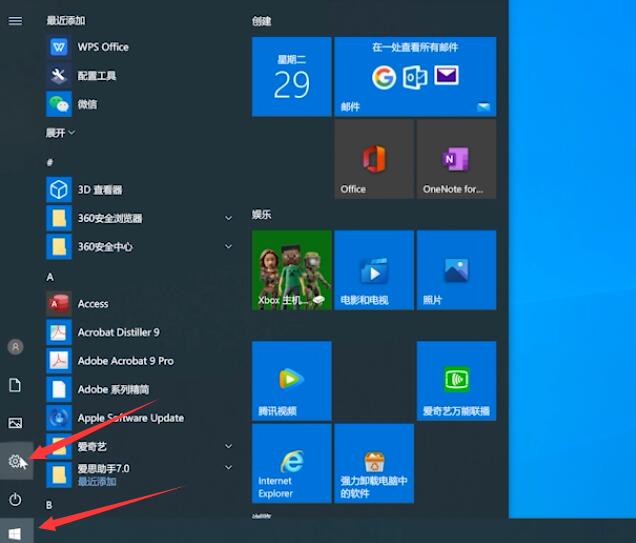Open the 360安全中心 folder
Image resolution: width=636 pixels, height=543 pixels.
[140, 247]
